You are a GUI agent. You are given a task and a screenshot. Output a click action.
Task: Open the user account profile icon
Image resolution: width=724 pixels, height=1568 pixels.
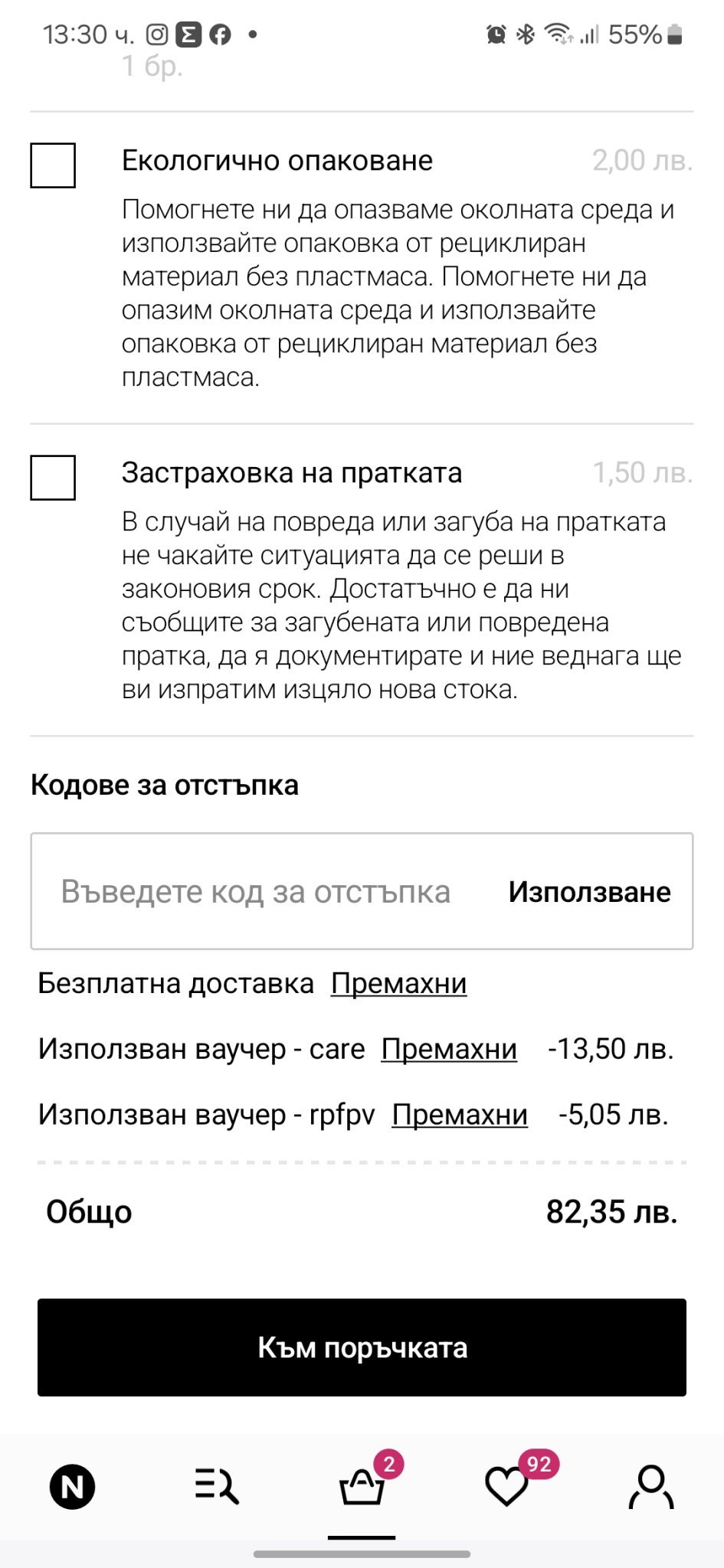651,1487
